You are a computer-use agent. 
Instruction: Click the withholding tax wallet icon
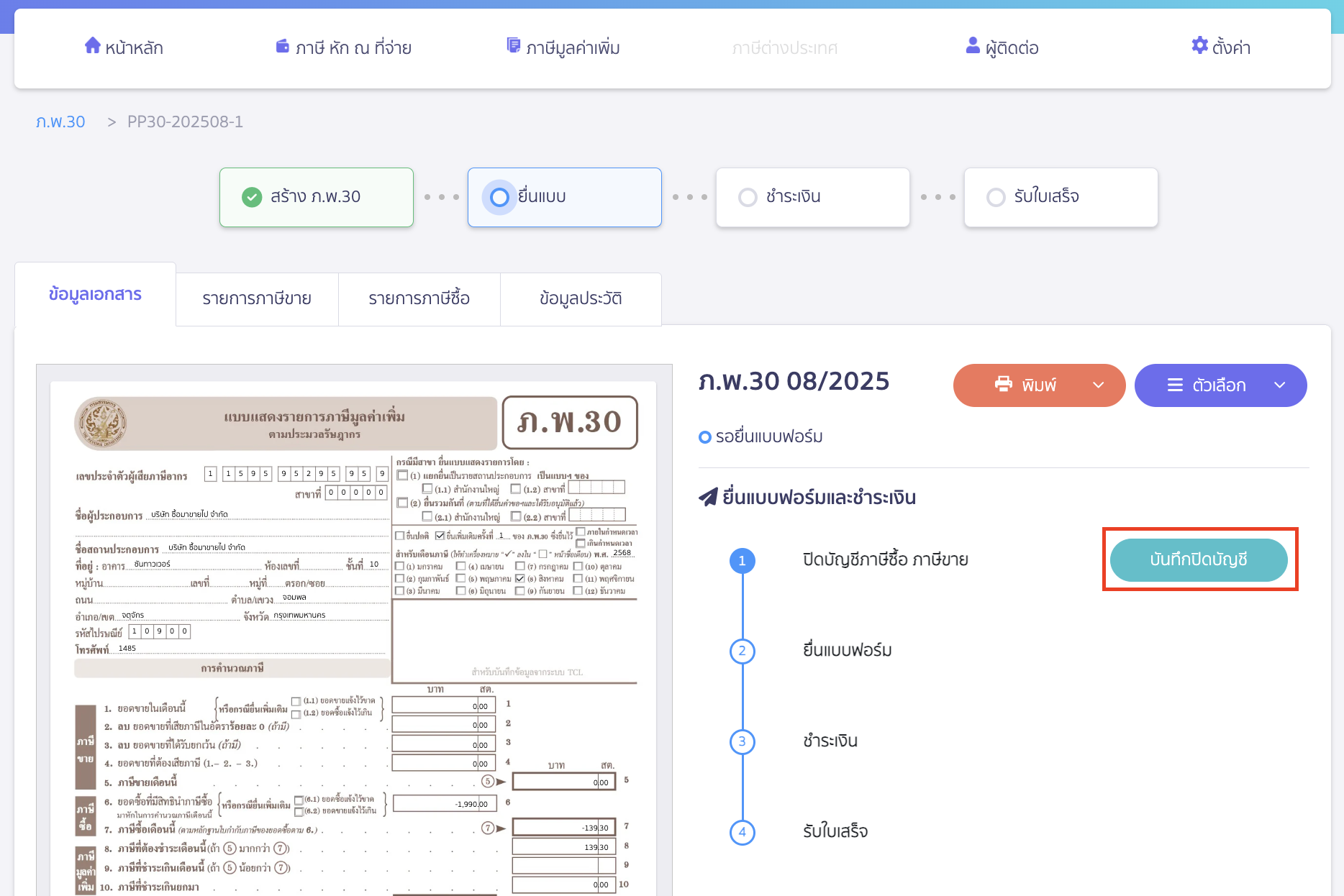(283, 47)
